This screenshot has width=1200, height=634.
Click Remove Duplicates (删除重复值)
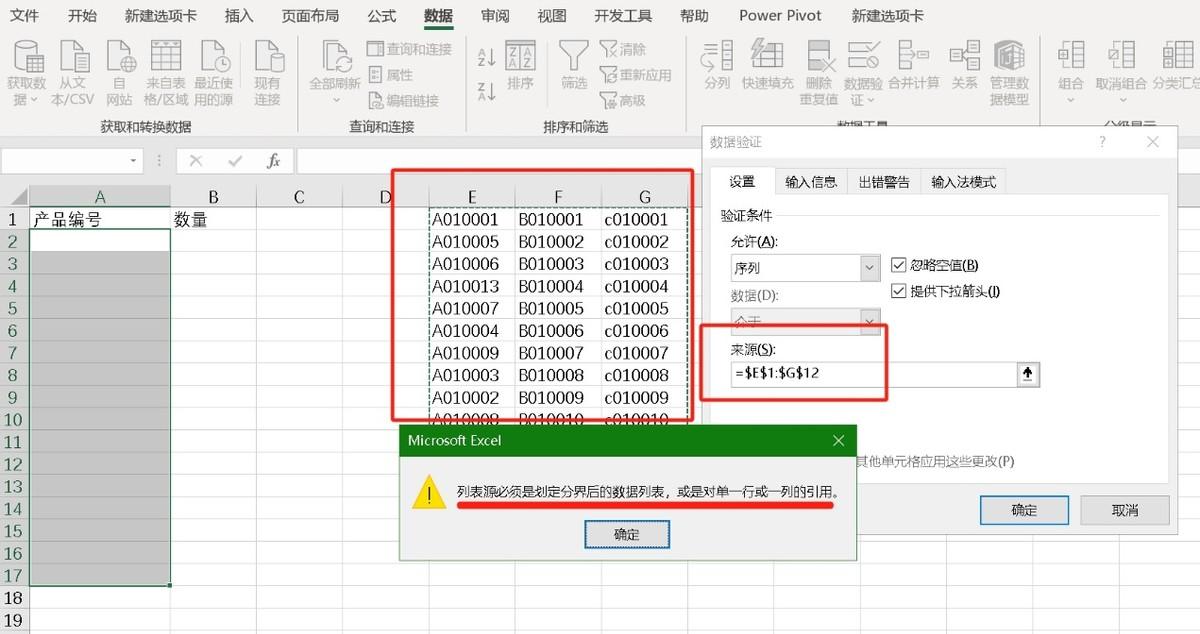[819, 72]
